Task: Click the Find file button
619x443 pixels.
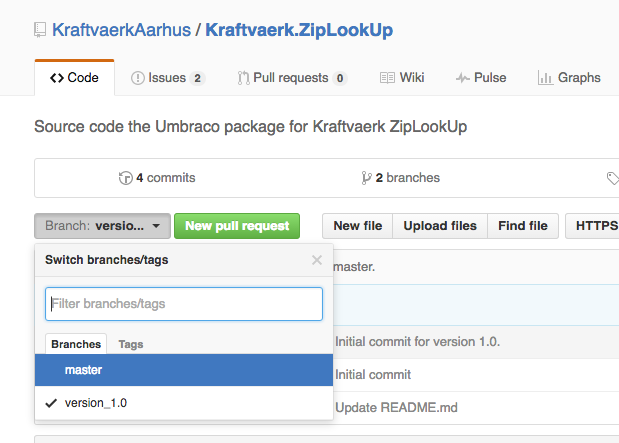Action: [x=523, y=226]
